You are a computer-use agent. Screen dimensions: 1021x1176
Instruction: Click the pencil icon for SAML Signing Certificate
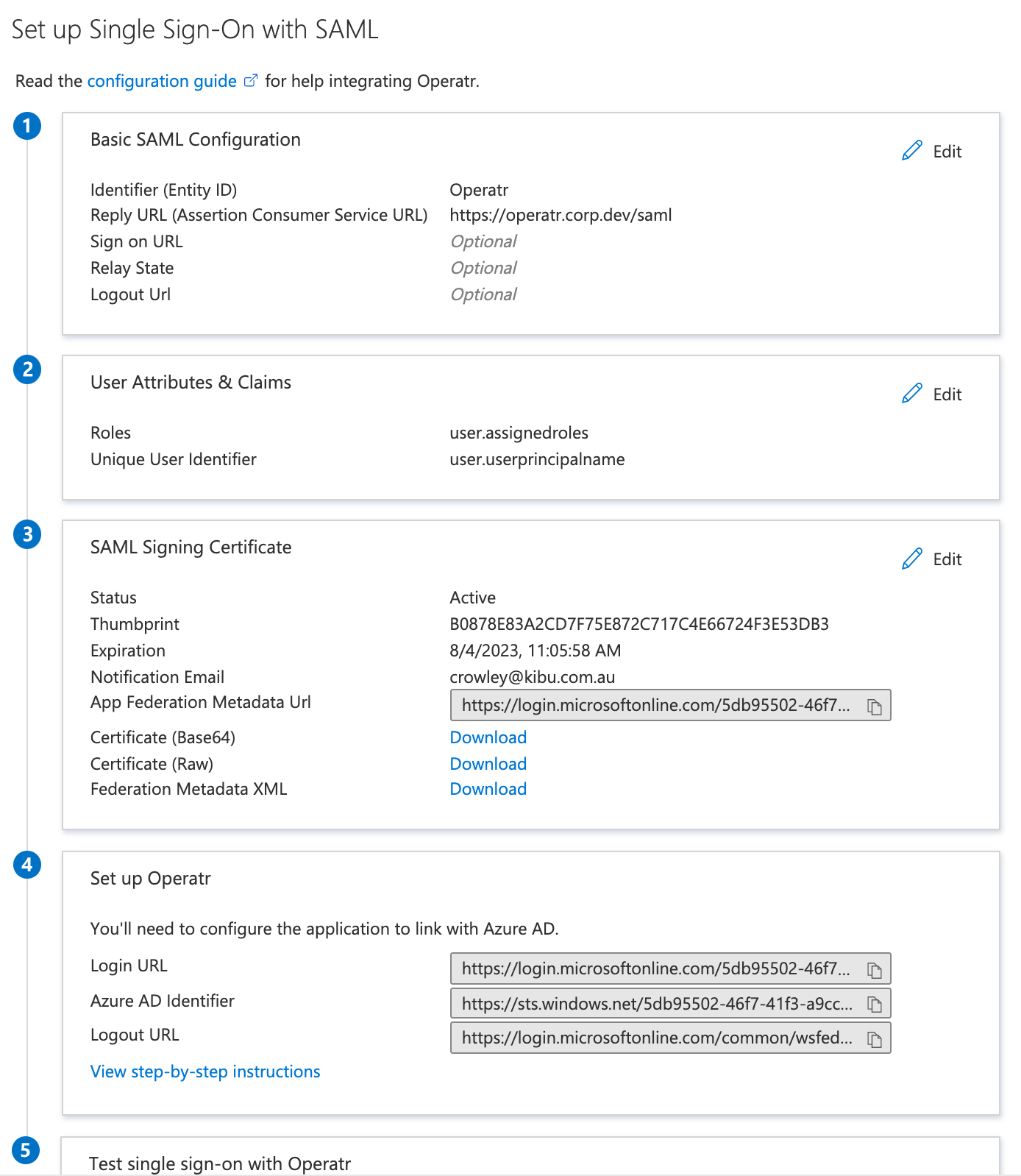912,558
